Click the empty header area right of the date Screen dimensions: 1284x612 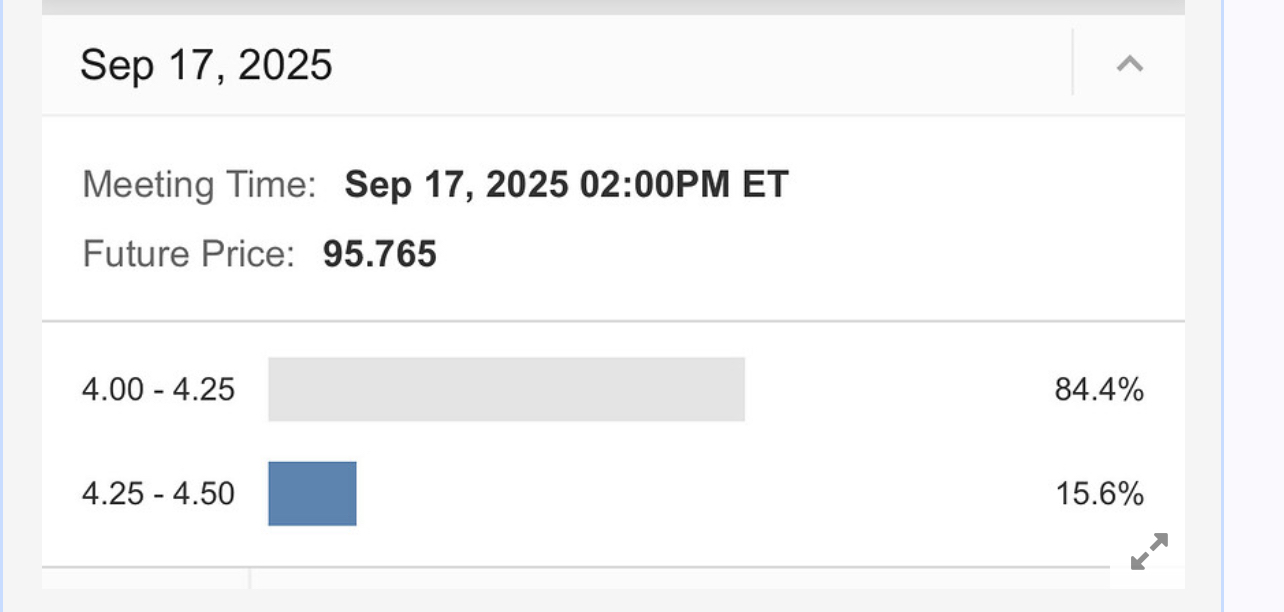(700, 66)
